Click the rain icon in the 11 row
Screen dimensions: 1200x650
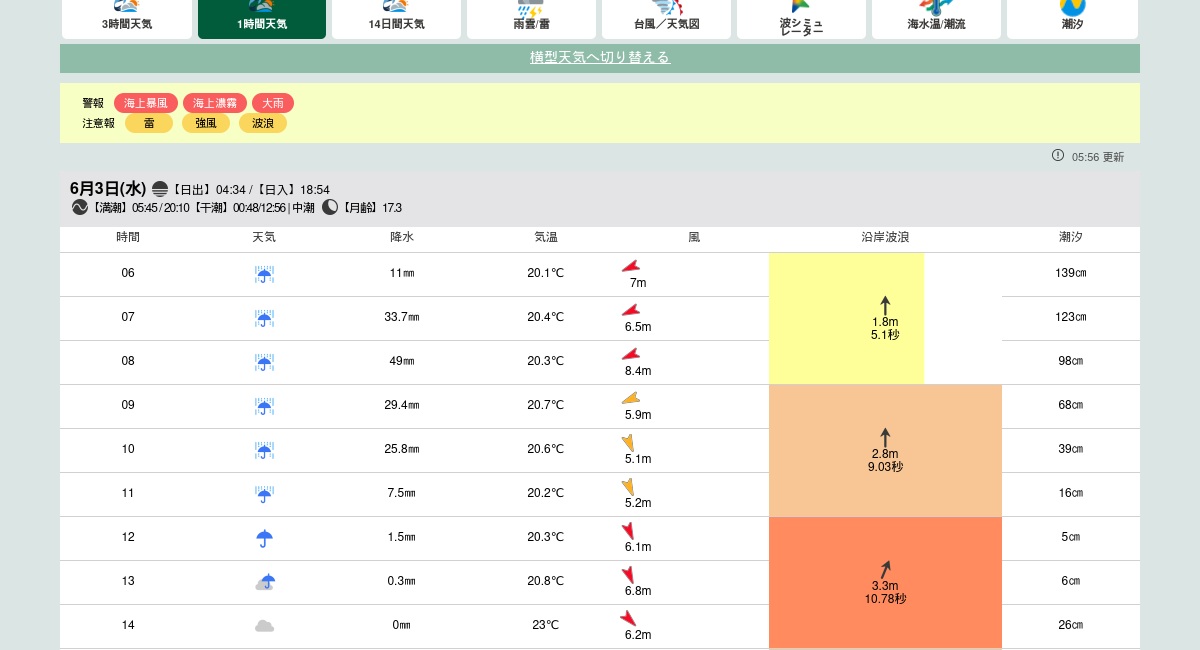264,495
